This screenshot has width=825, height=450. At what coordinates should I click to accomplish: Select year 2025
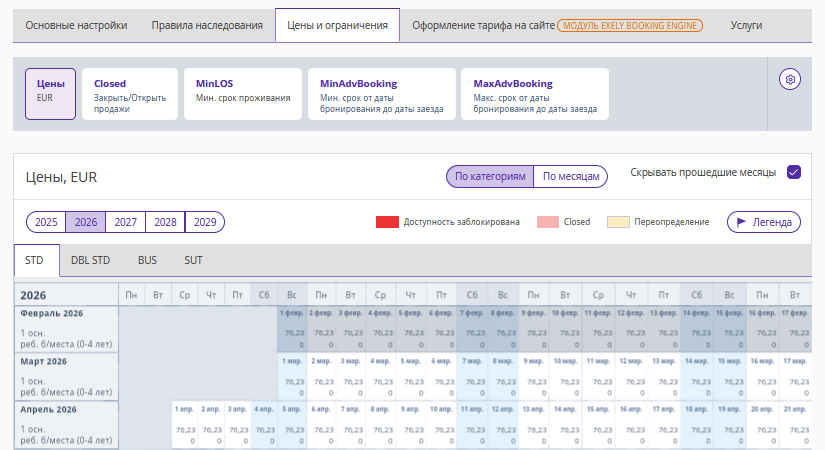pyautogui.click(x=46, y=222)
